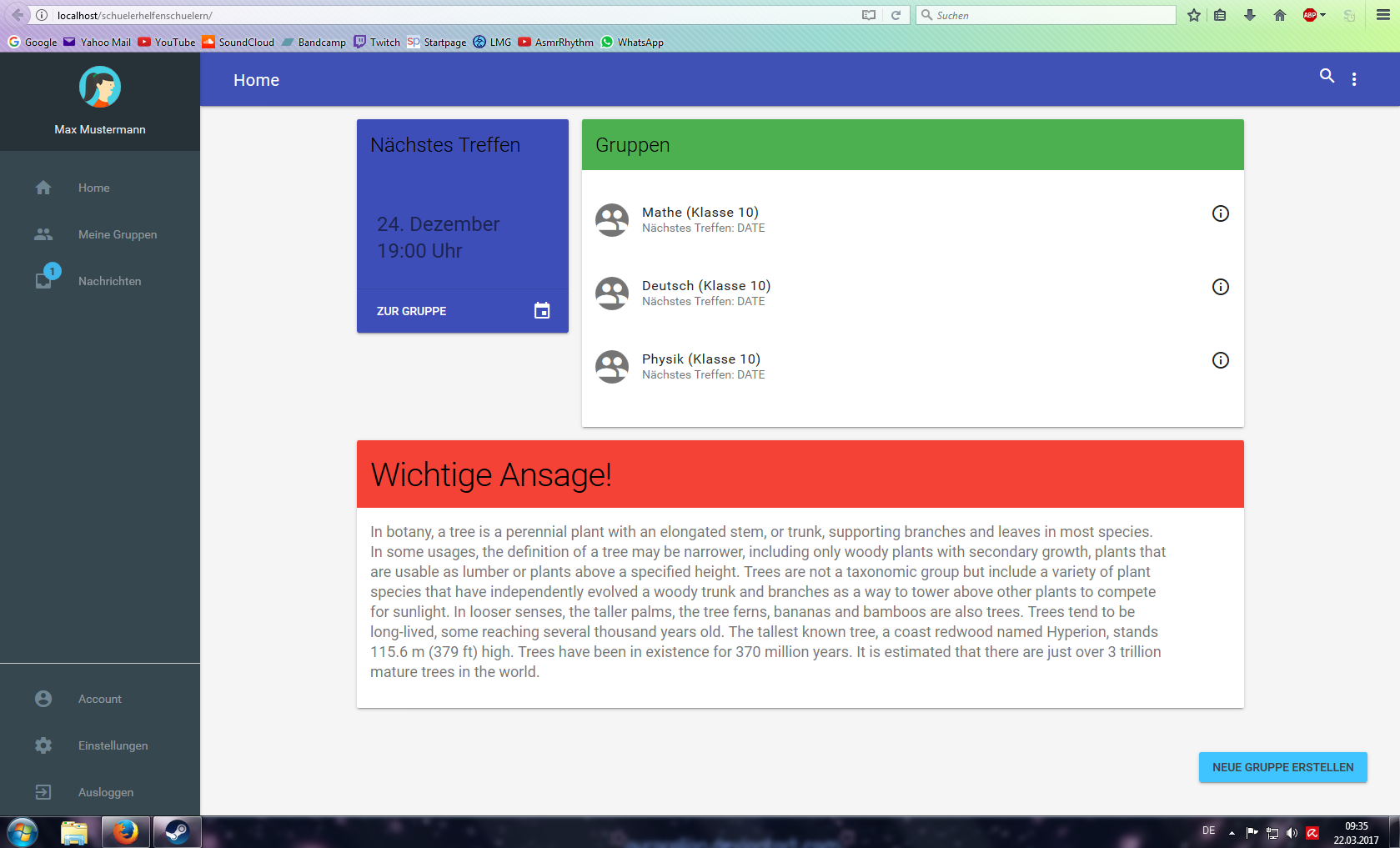1400x848 pixels.
Task: Click the Physik group avatar icon
Action: [x=612, y=367]
